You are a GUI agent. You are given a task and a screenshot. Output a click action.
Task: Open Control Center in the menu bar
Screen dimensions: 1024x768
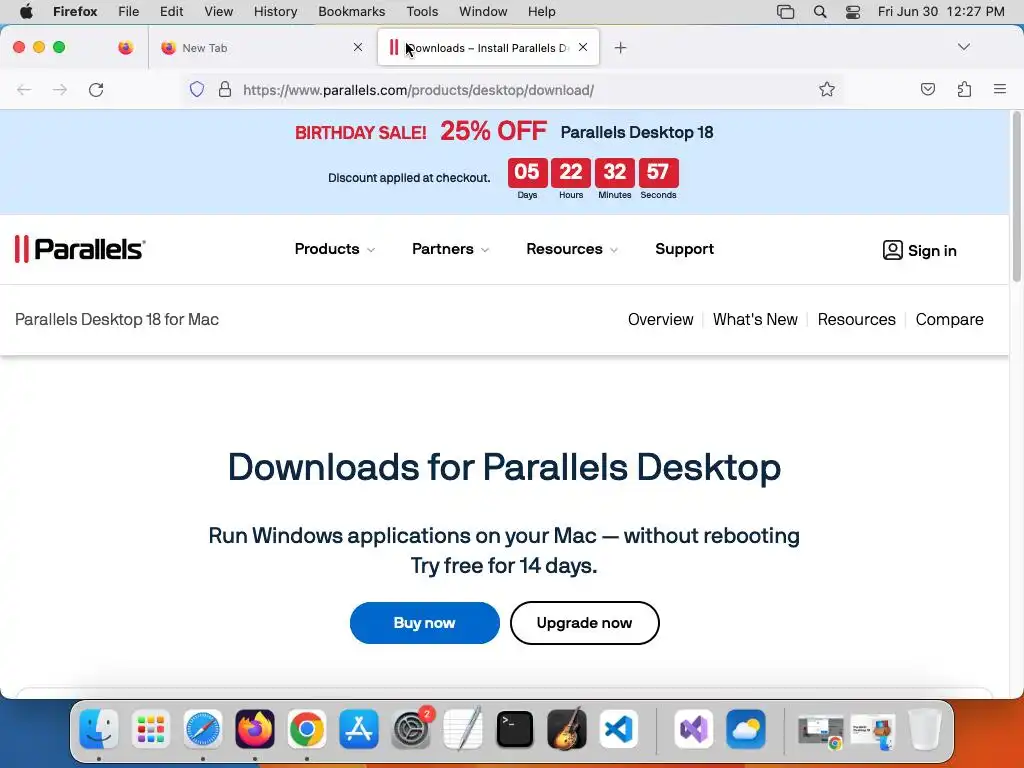point(853,12)
